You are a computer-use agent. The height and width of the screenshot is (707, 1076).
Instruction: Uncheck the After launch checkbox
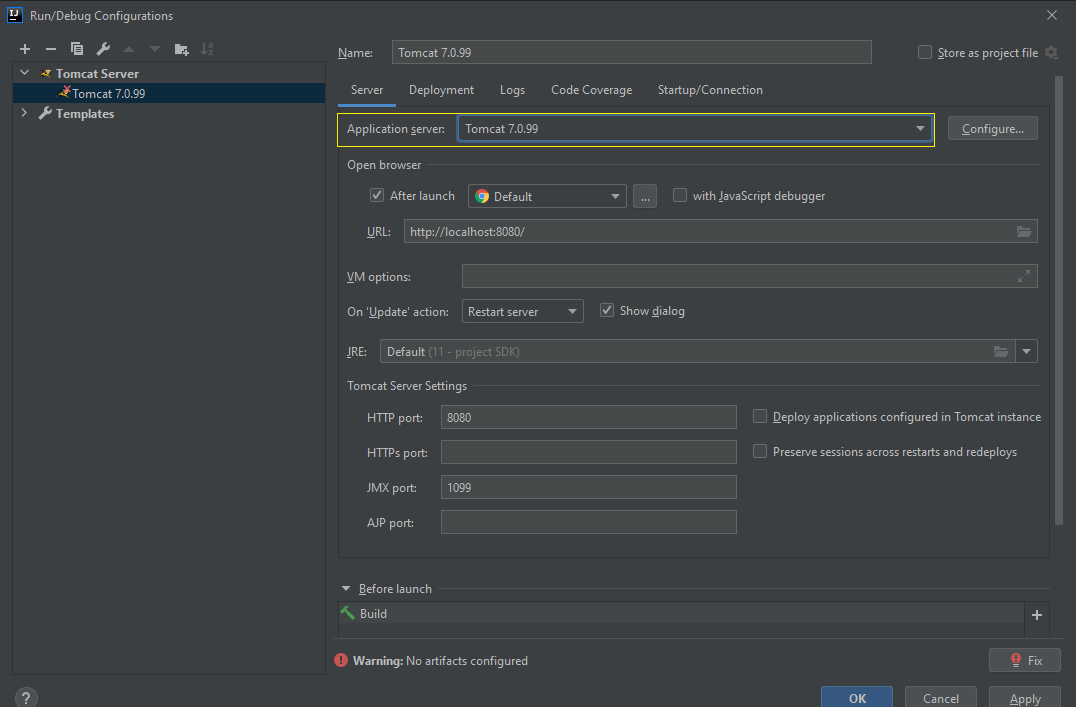coord(377,196)
